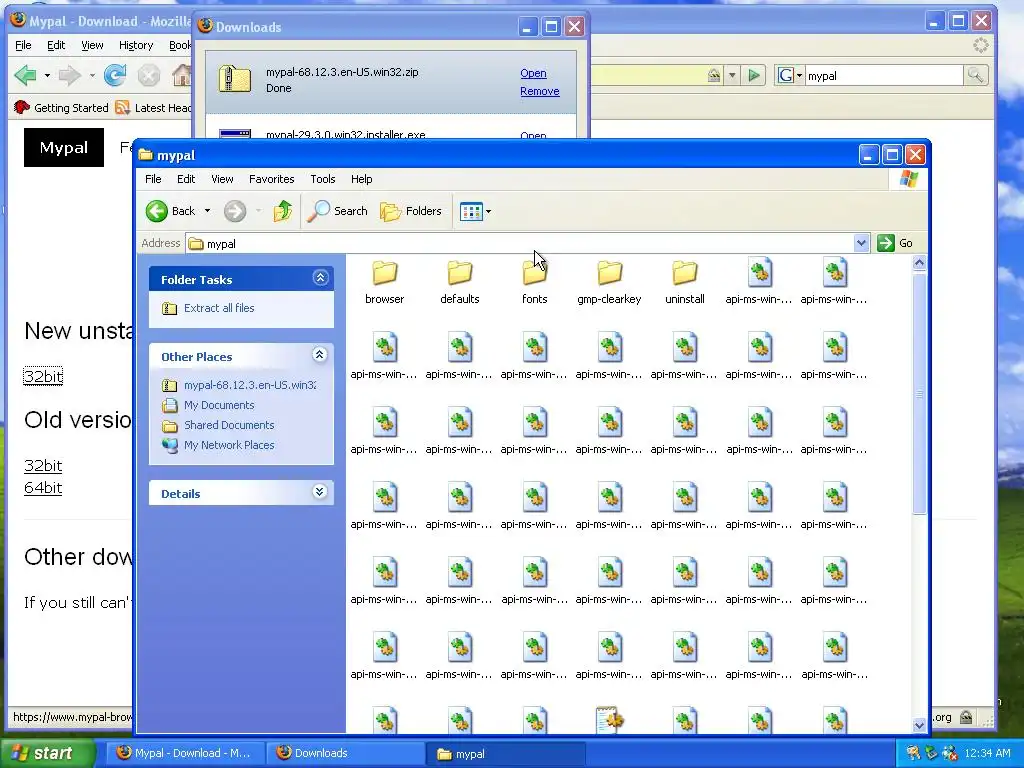
Task: Click 32bit link under New unstable
Action: 43,376
